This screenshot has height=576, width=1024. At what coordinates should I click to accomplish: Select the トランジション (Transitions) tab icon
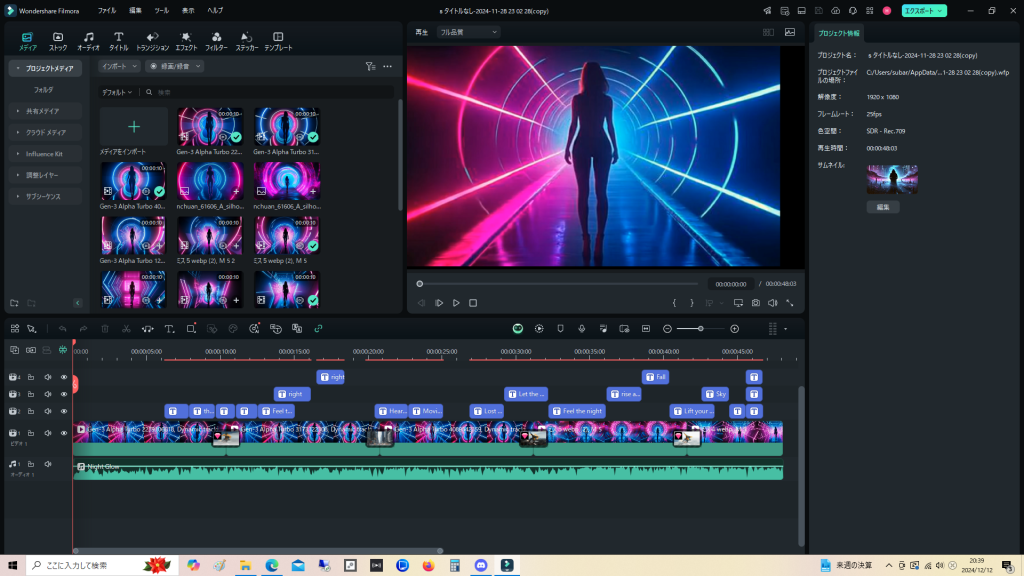click(x=152, y=37)
